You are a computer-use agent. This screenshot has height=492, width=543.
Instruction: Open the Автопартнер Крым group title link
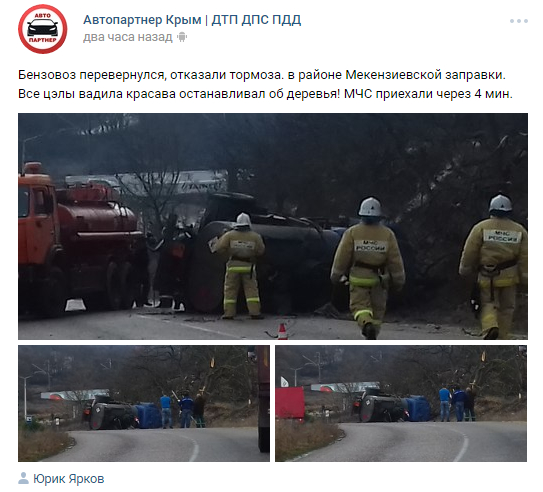[192, 20]
